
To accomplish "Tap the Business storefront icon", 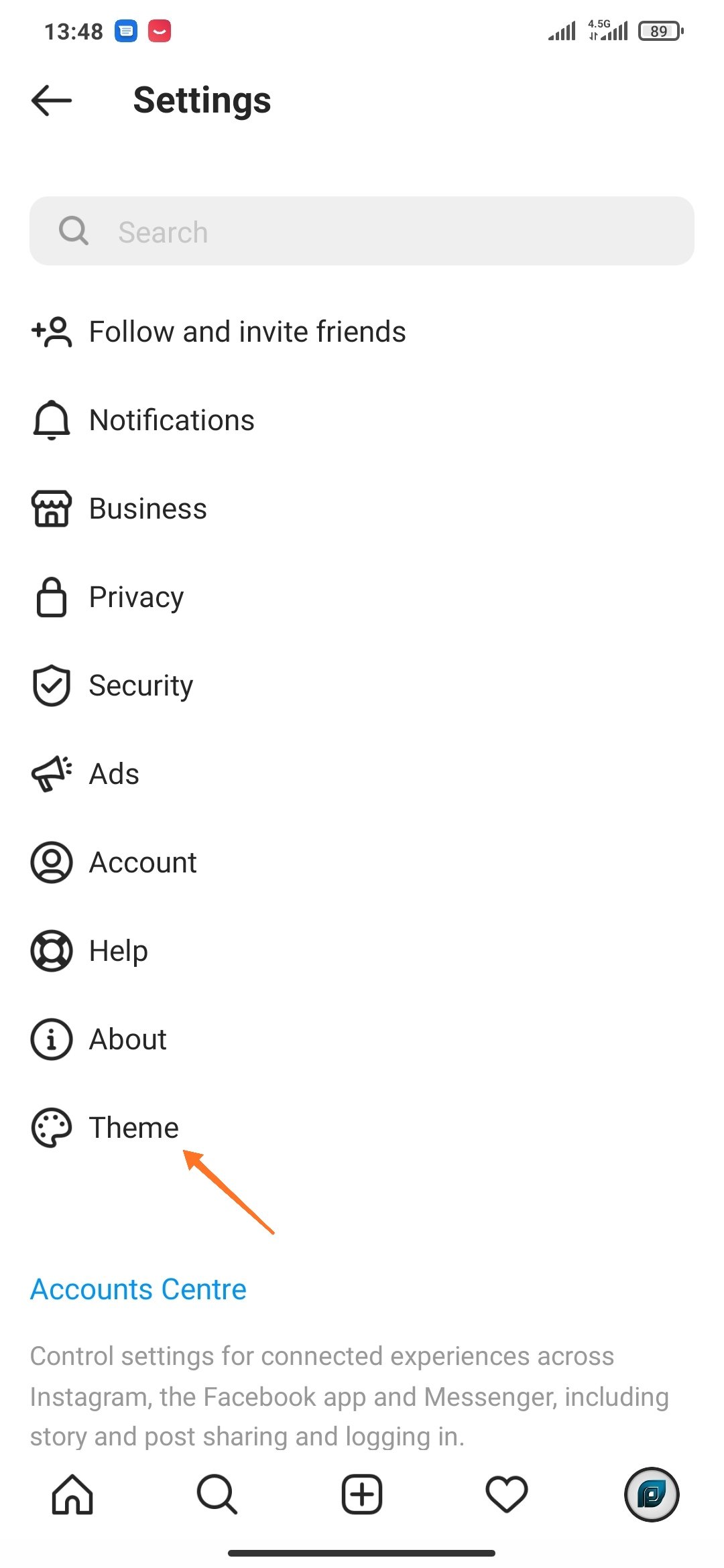I will click(x=52, y=509).
